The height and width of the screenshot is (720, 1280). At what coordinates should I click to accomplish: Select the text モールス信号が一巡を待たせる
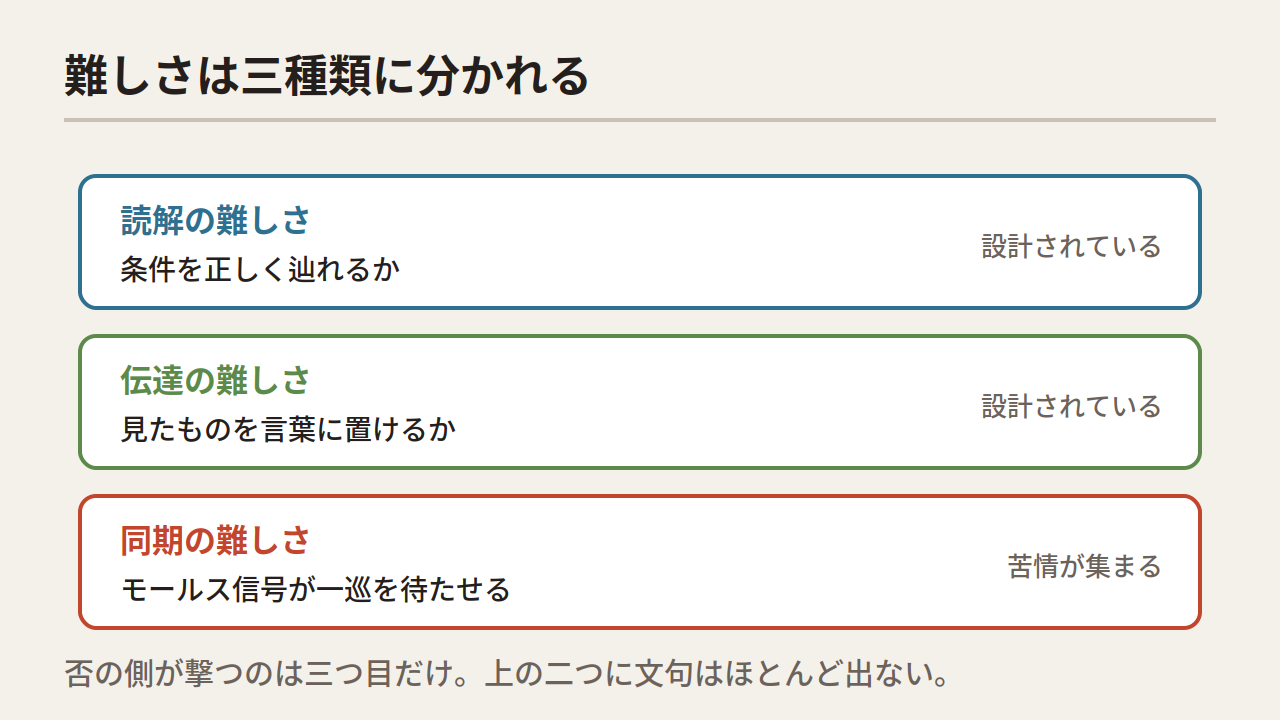coord(316,590)
